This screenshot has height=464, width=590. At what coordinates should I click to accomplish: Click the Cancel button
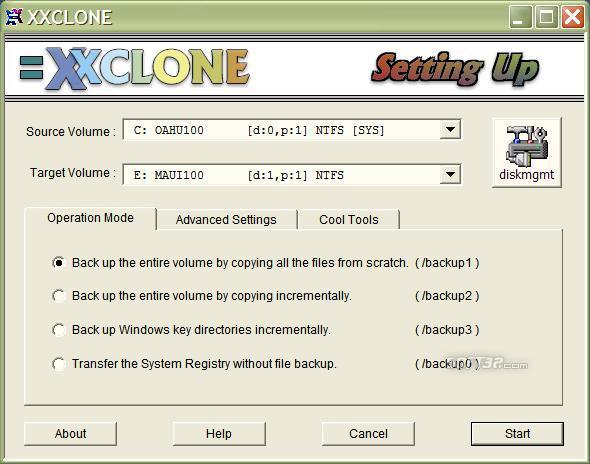pyautogui.click(x=368, y=434)
